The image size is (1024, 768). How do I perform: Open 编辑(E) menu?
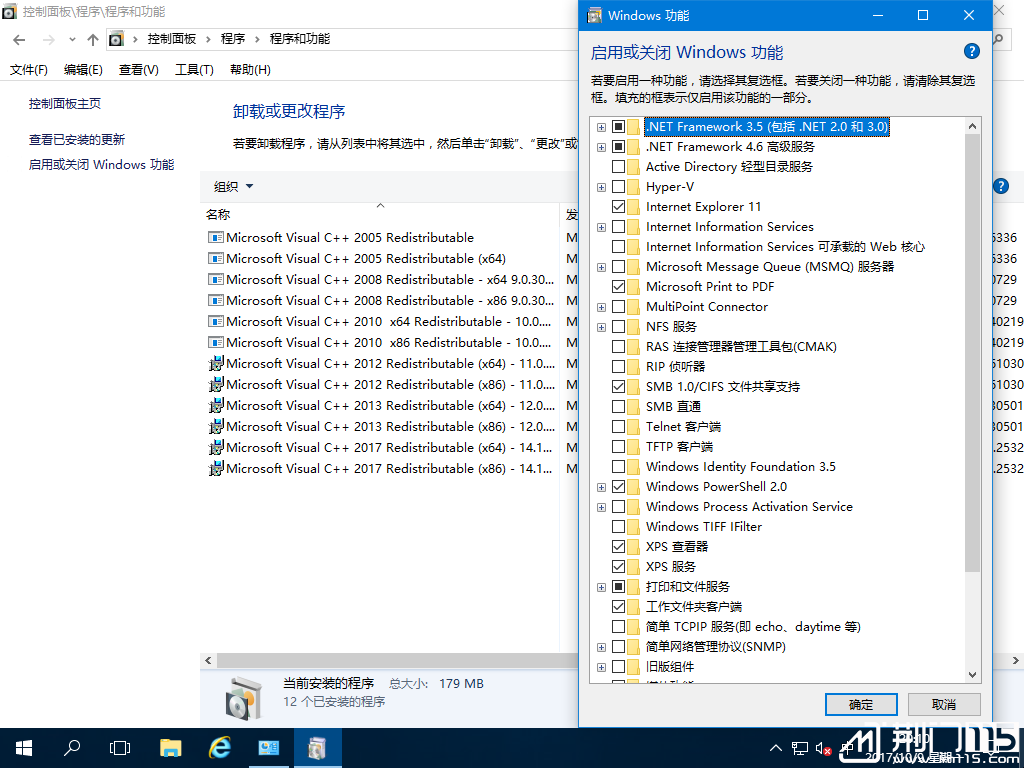click(x=83, y=70)
